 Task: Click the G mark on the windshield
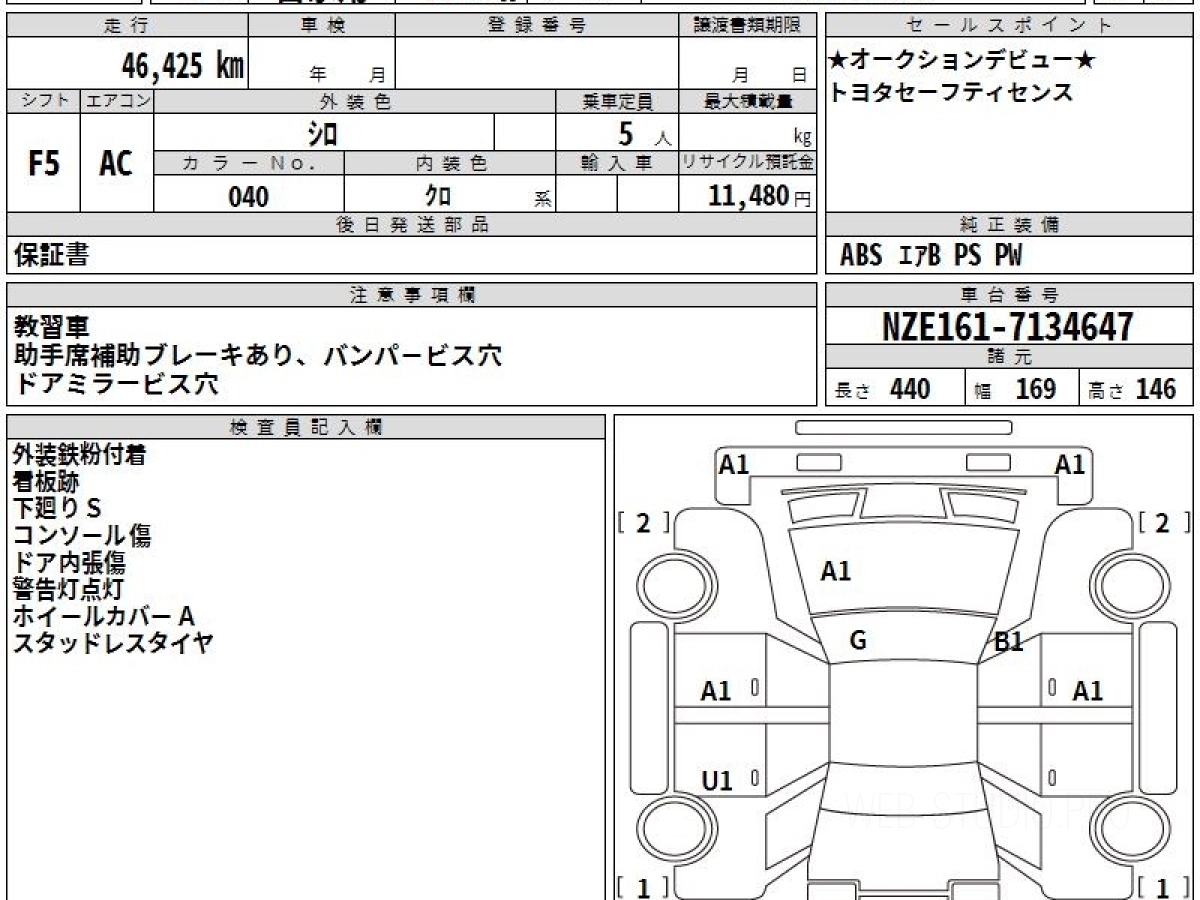pyautogui.click(x=858, y=641)
